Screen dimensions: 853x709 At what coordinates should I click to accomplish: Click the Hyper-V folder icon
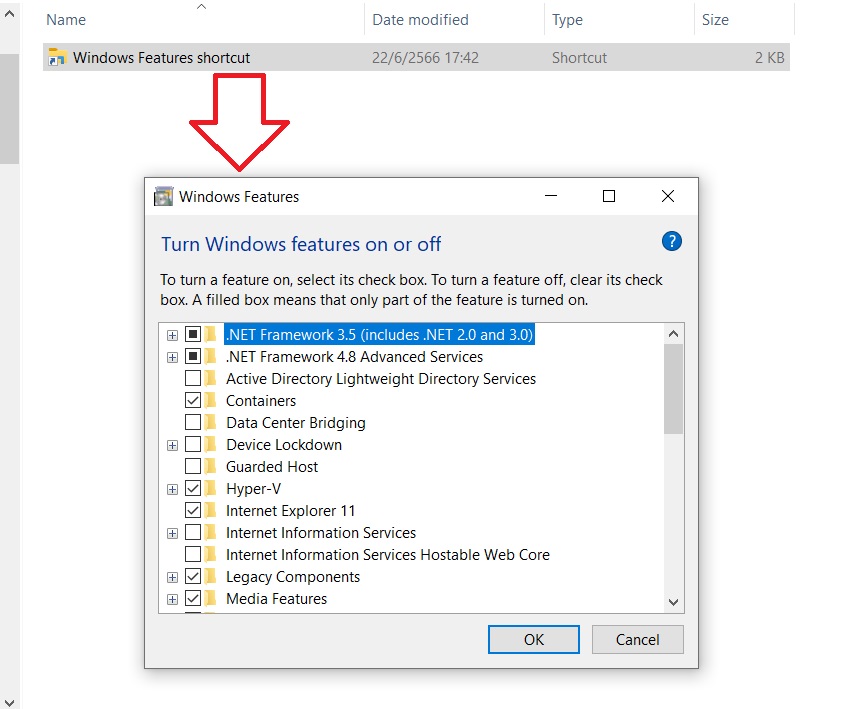click(x=212, y=488)
